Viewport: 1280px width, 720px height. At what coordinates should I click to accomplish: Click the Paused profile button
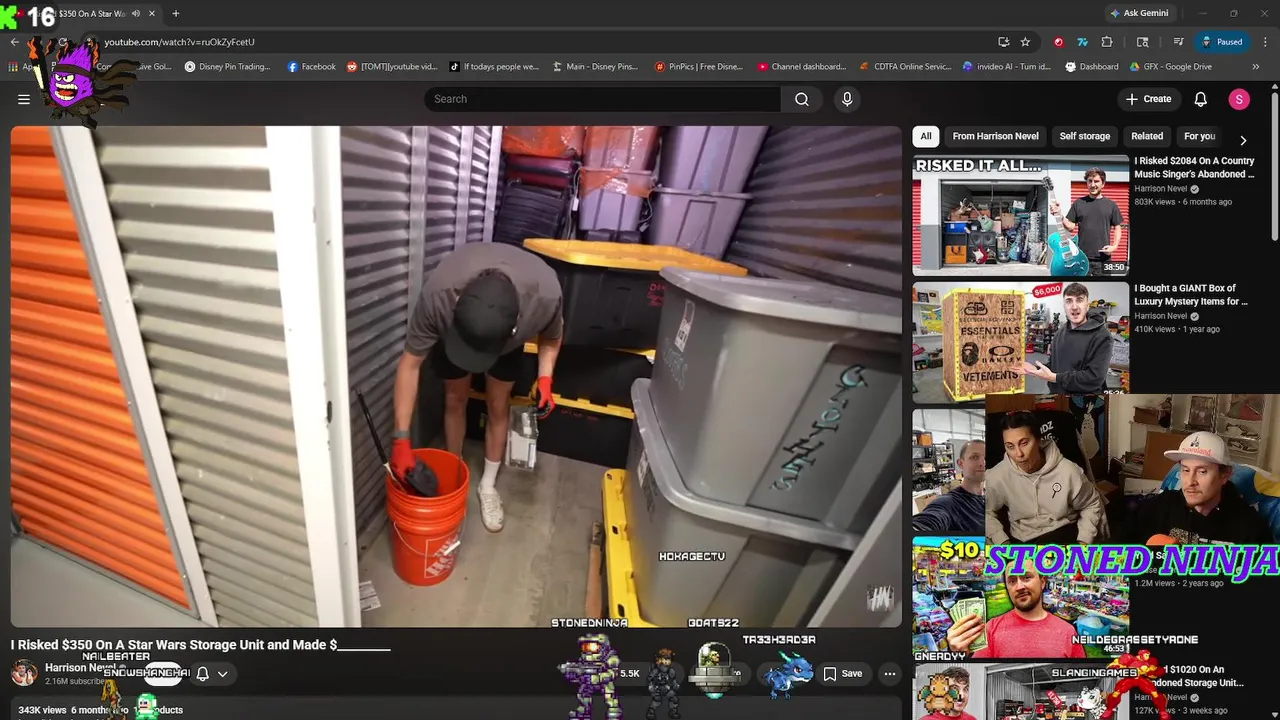point(1222,42)
